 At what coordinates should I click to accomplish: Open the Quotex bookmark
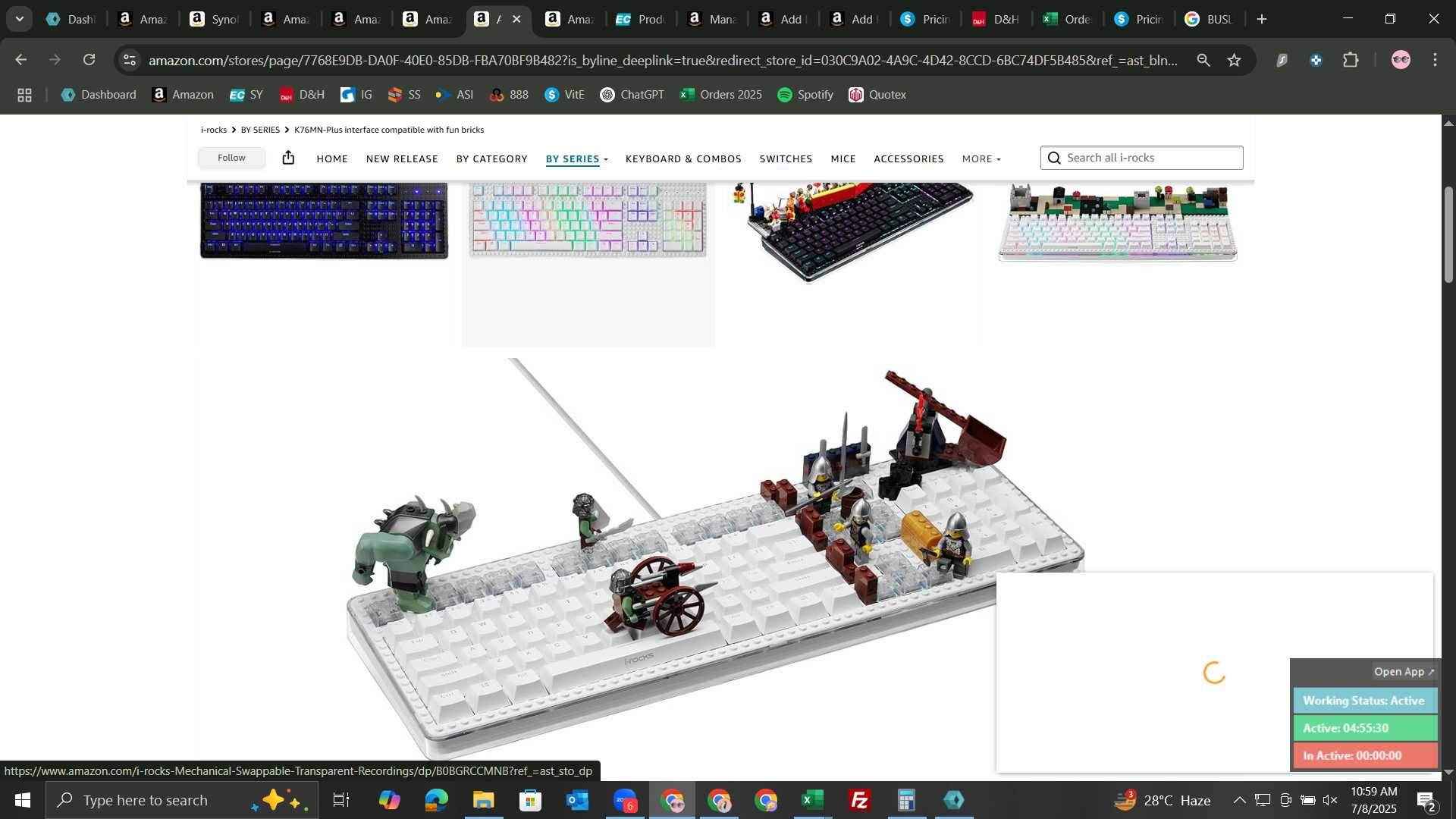(x=877, y=95)
